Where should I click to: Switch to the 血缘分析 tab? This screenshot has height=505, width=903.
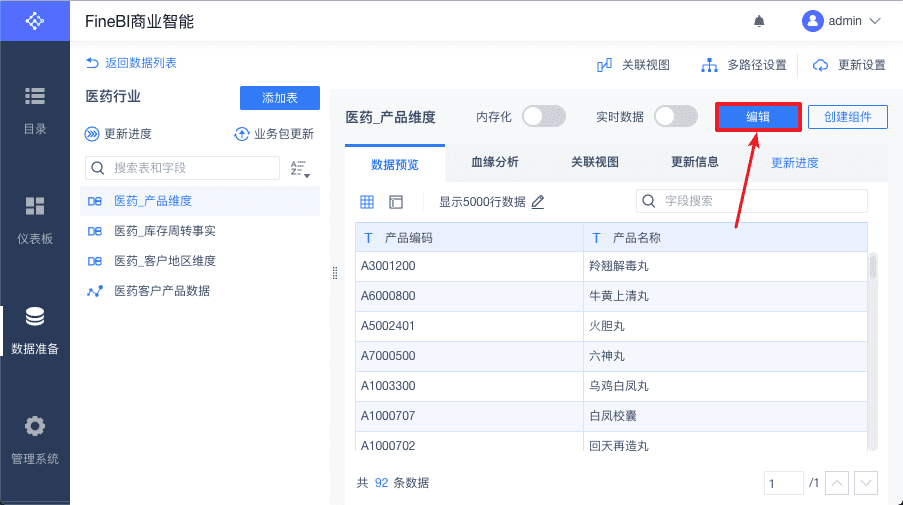click(x=494, y=162)
